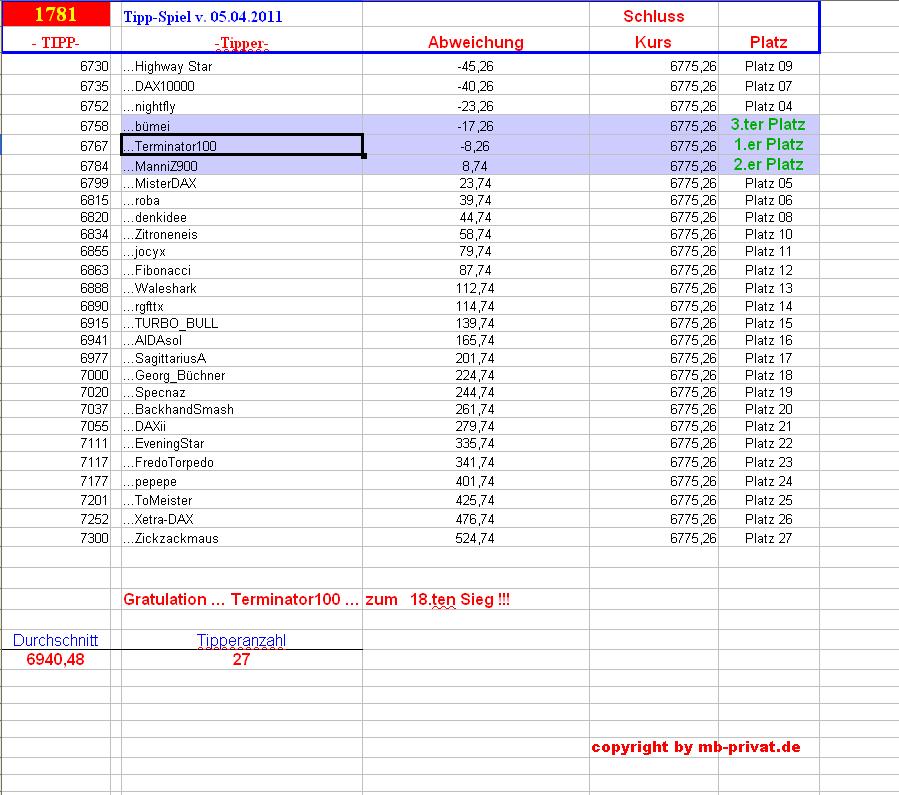Click the FredoTorpedo cell
The width and height of the screenshot is (899, 795).
[x=241, y=463]
